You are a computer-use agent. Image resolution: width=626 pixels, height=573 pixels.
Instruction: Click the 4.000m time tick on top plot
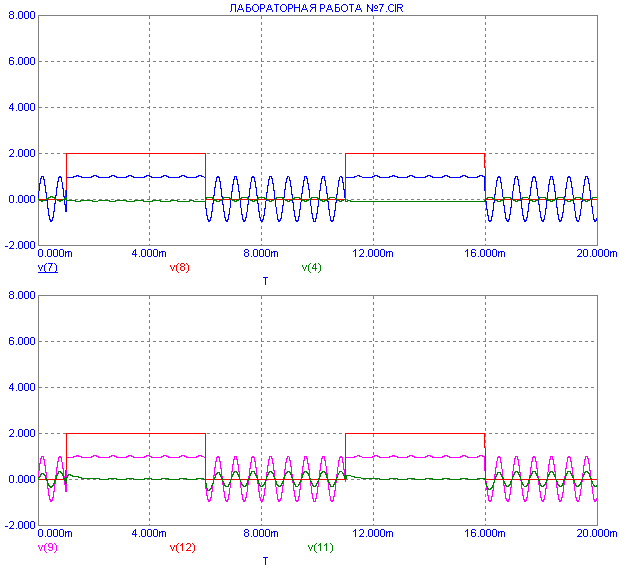(149, 254)
